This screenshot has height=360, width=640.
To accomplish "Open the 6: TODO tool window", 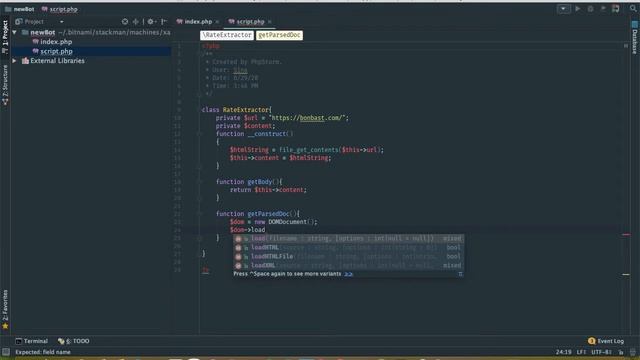I will [x=73, y=341].
